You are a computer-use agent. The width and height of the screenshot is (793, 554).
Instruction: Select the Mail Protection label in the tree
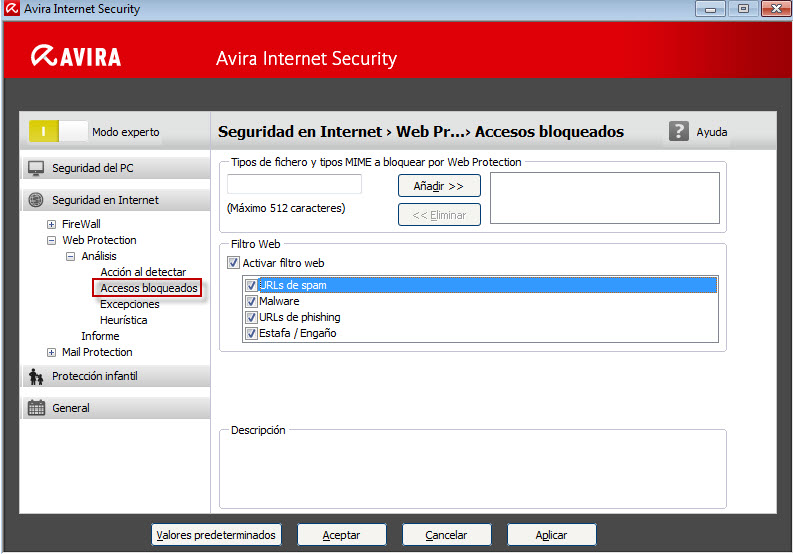[97, 353]
